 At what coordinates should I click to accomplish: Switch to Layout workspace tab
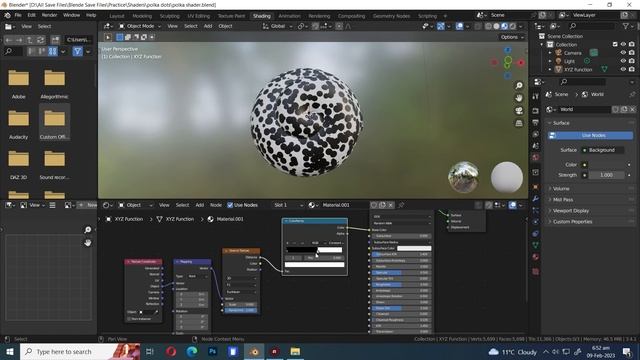coord(117,16)
